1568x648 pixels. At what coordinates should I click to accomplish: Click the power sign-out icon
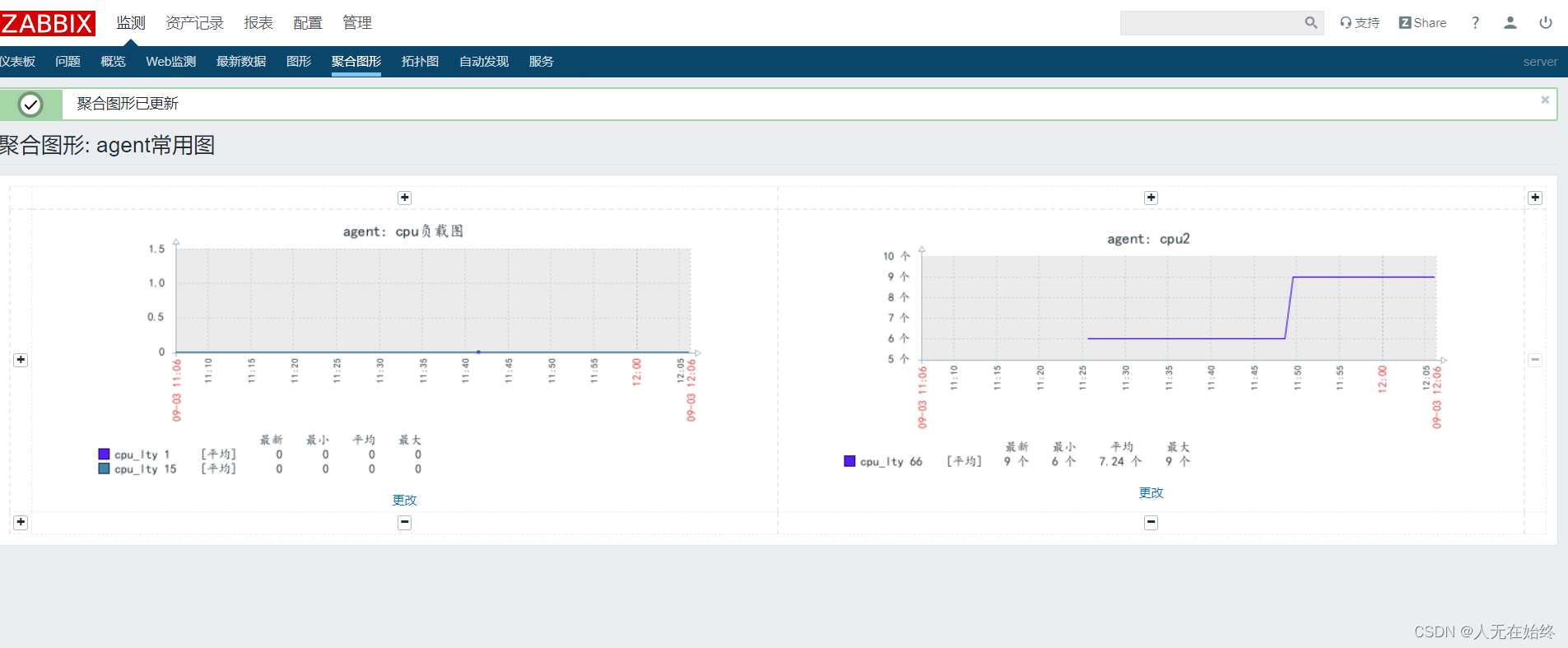coord(1546,23)
